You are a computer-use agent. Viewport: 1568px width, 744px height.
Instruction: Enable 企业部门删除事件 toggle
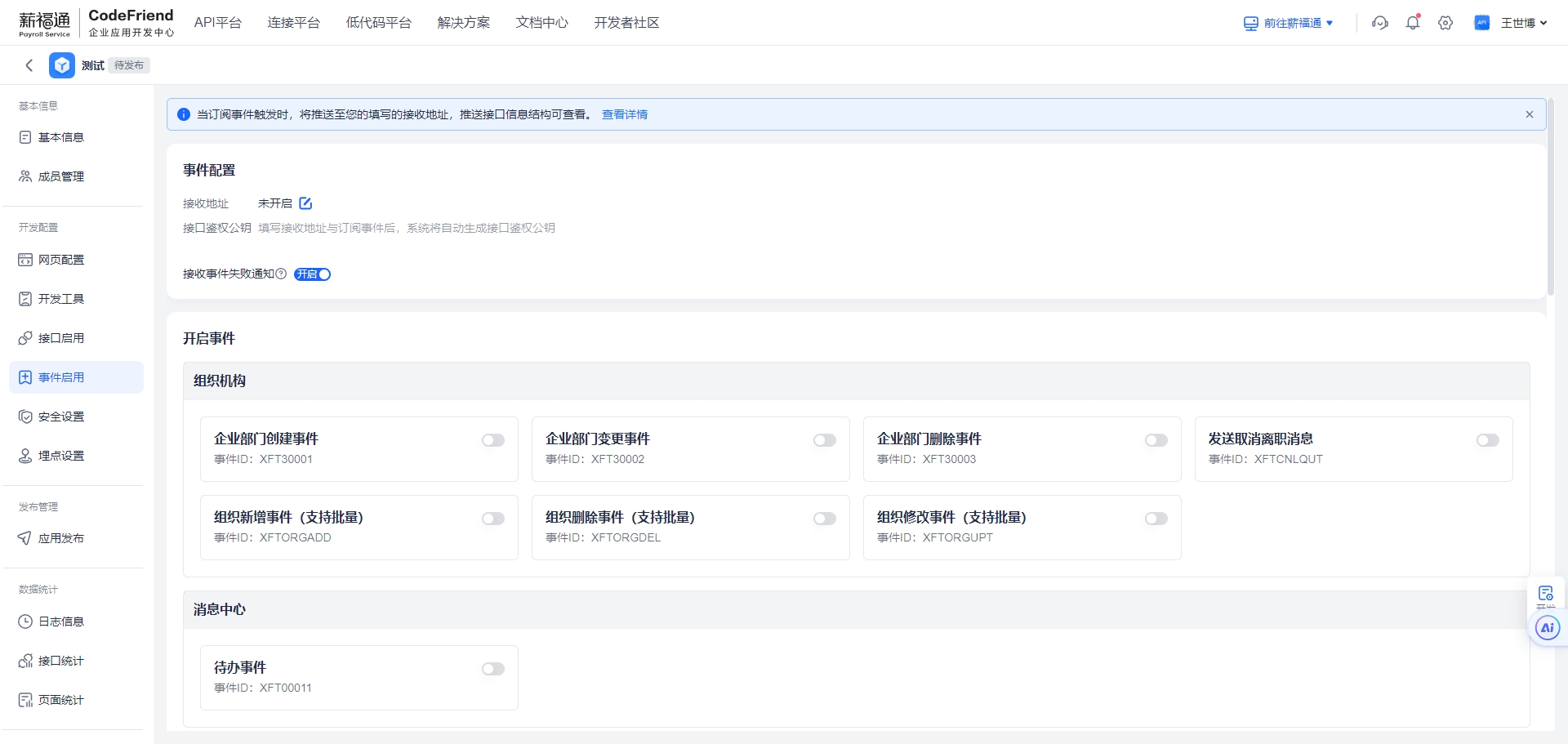1156,440
